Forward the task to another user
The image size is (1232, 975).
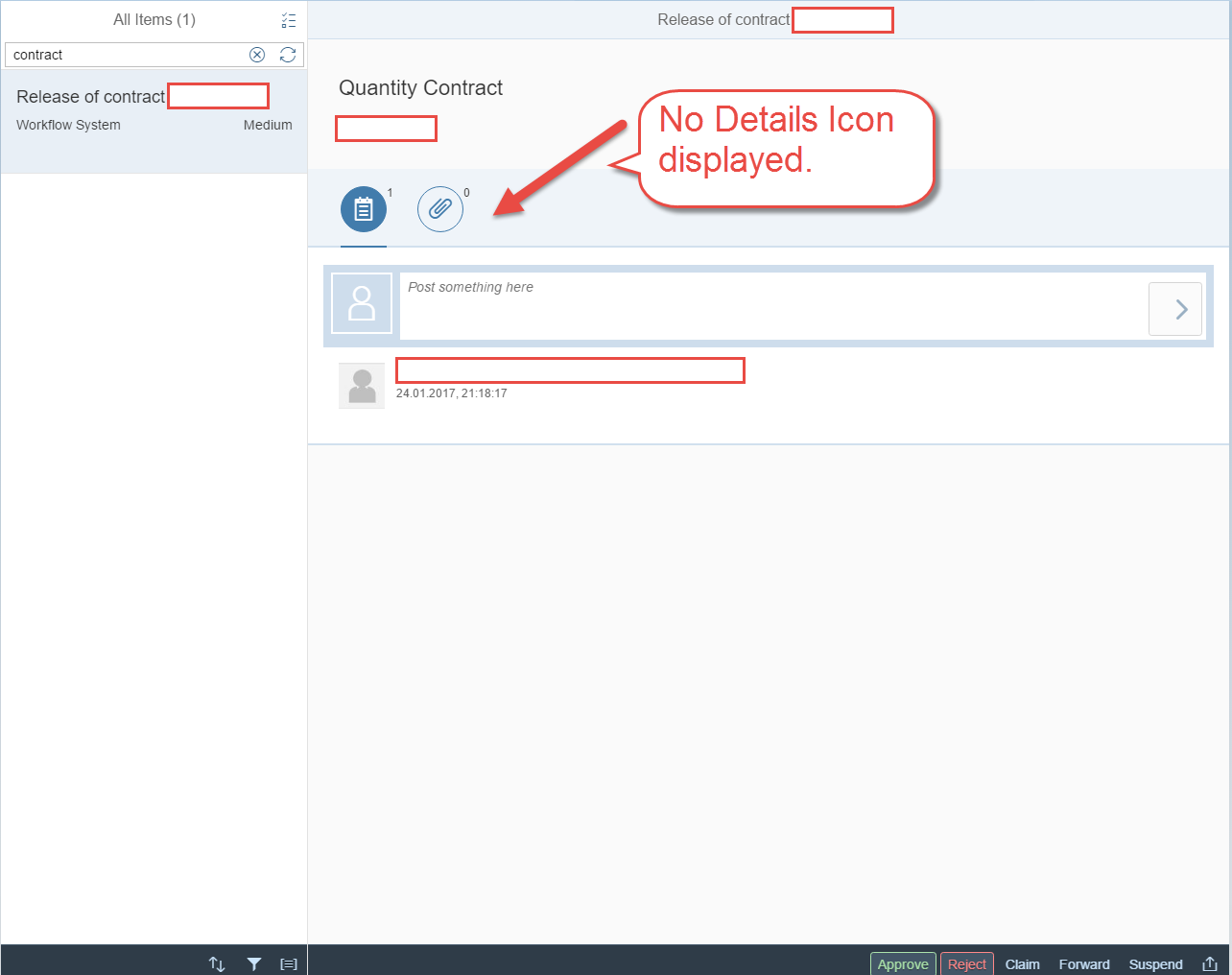[1084, 963]
